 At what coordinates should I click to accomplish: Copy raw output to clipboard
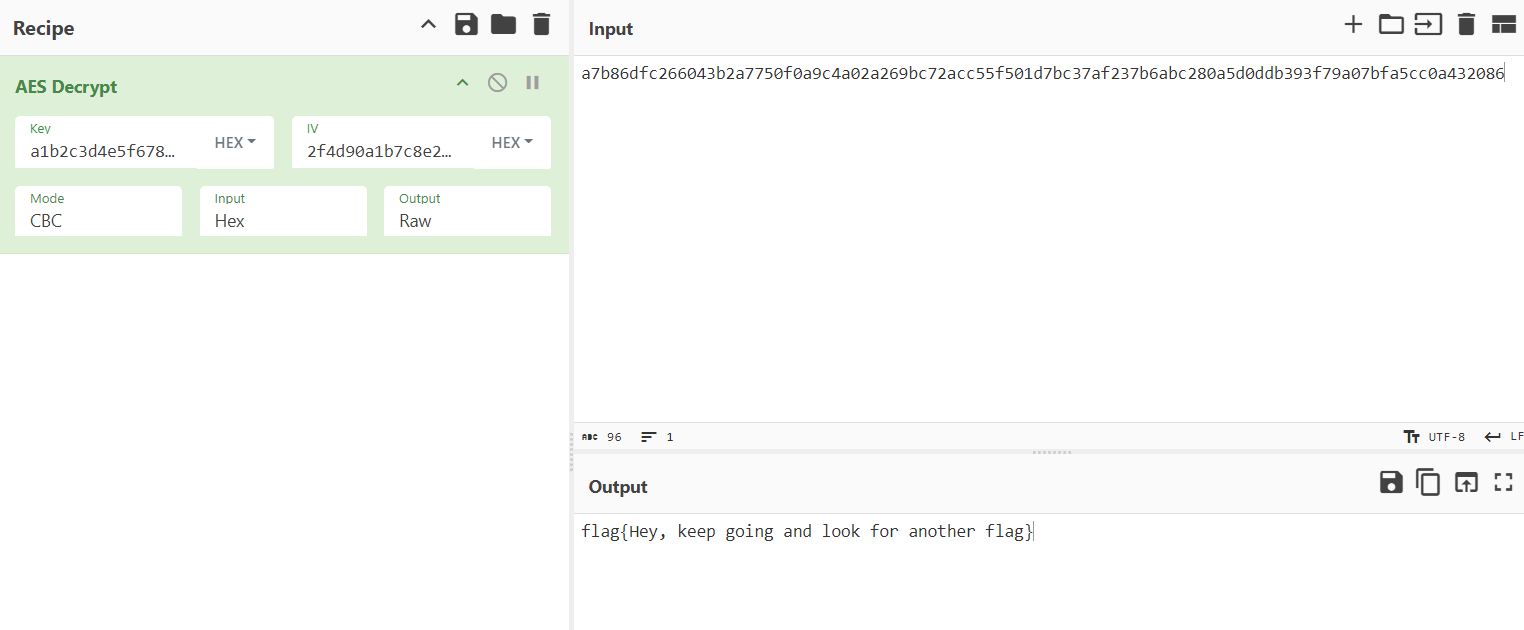click(1428, 483)
